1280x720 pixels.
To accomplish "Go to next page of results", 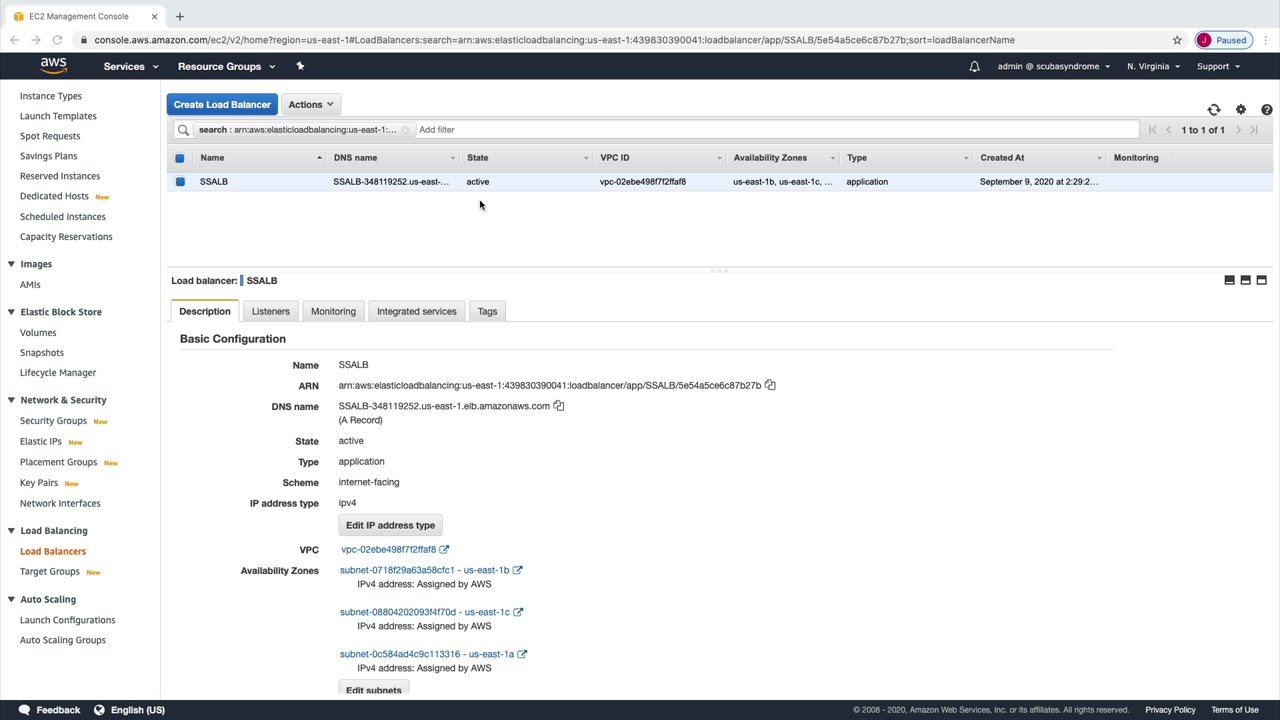I will (x=1238, y=130).
